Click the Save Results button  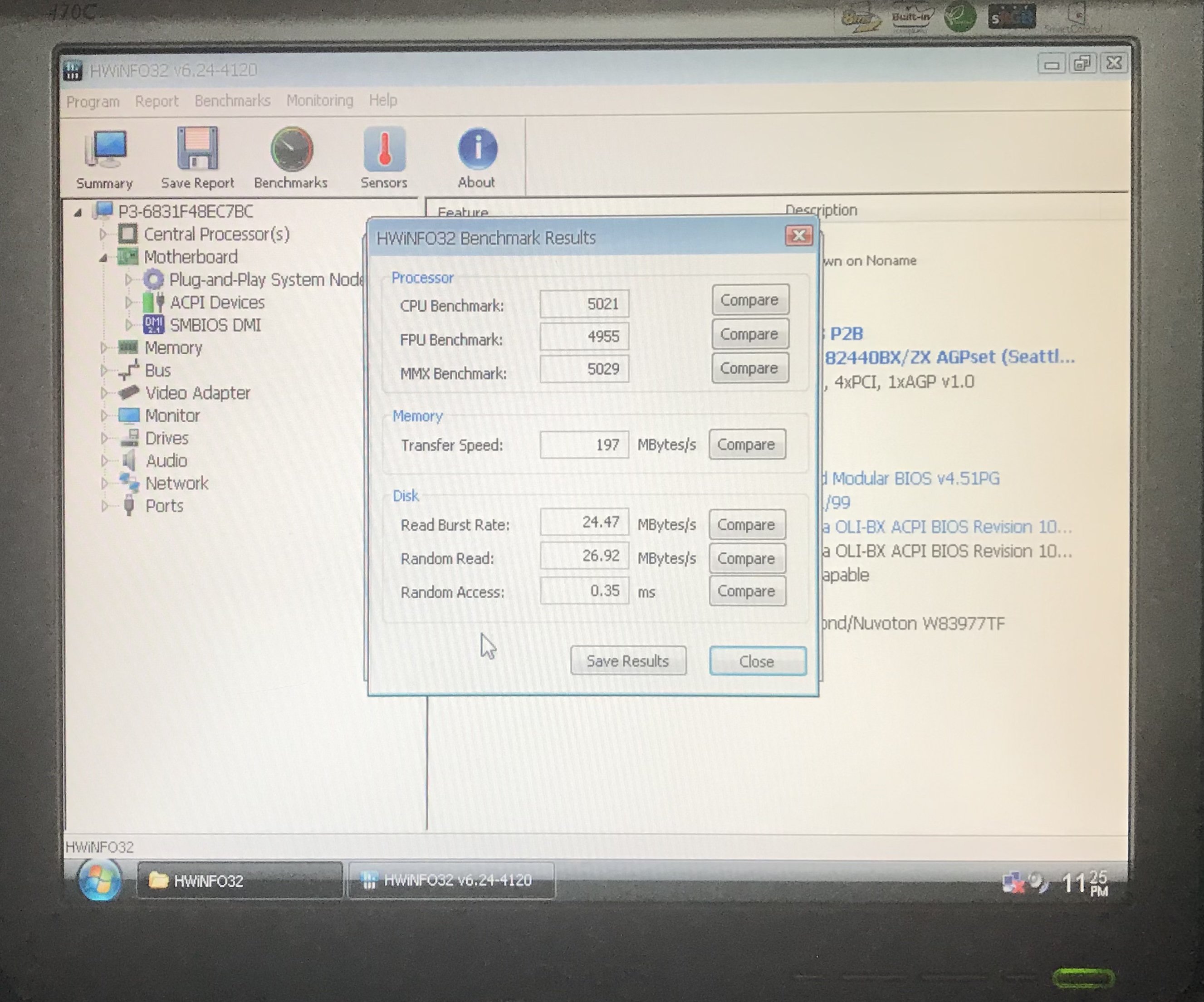click(x=628, y=661)
